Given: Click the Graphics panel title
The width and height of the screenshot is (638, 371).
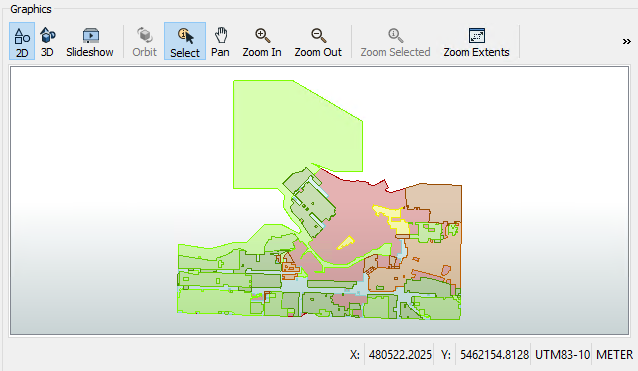Looking at the screenshot, I should 31,9.
